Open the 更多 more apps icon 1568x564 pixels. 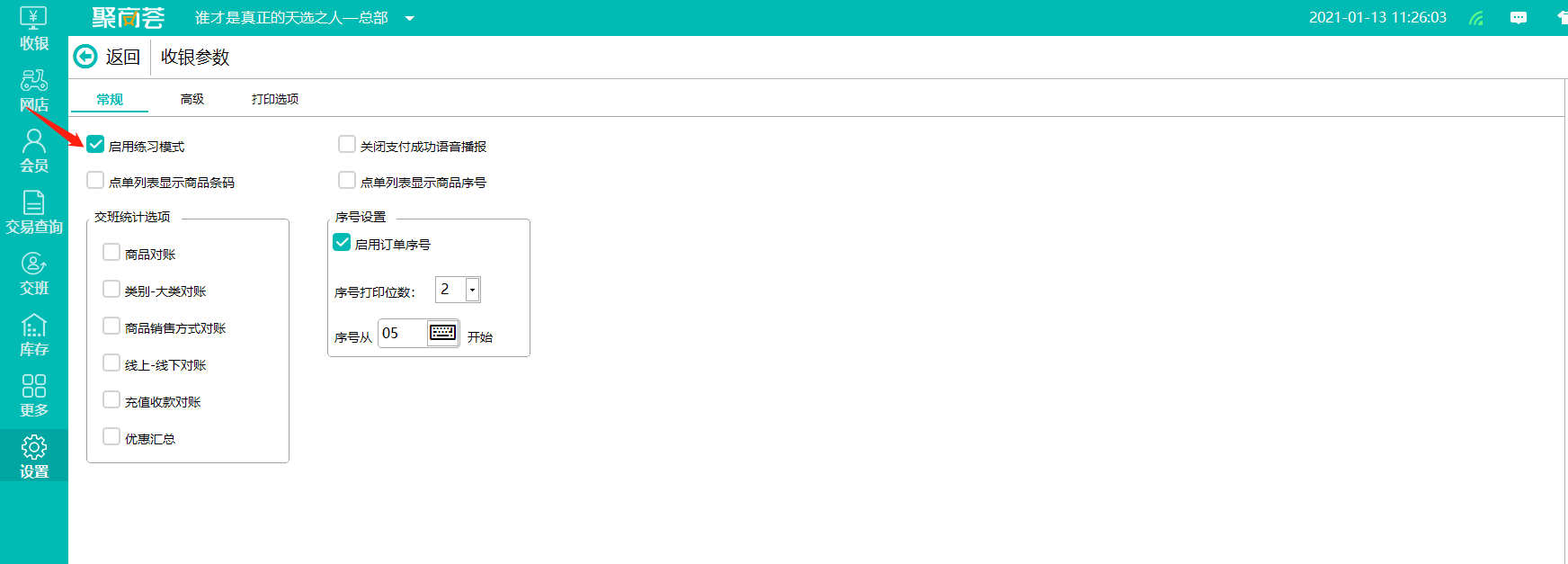click(x=33, y=396)
